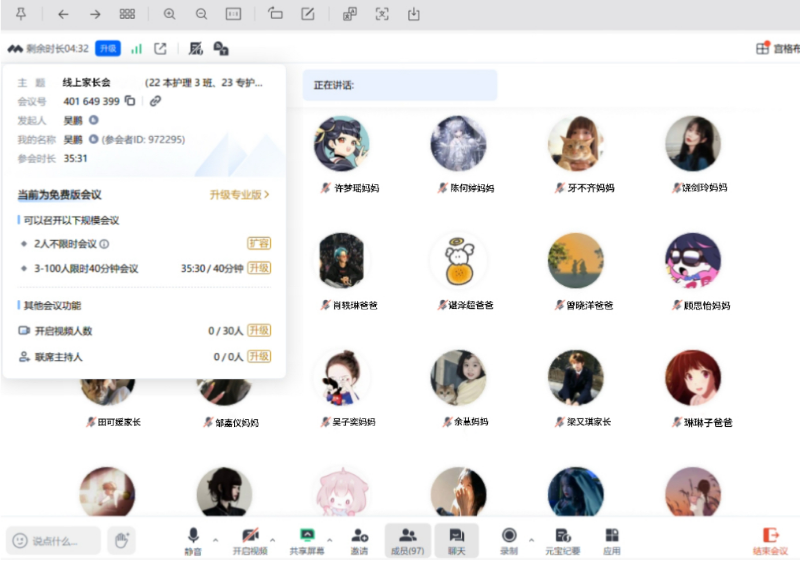Select 肖翔琳爸爸 participant avatar
The height and width of the screenshot is (561, 800).
341,261
